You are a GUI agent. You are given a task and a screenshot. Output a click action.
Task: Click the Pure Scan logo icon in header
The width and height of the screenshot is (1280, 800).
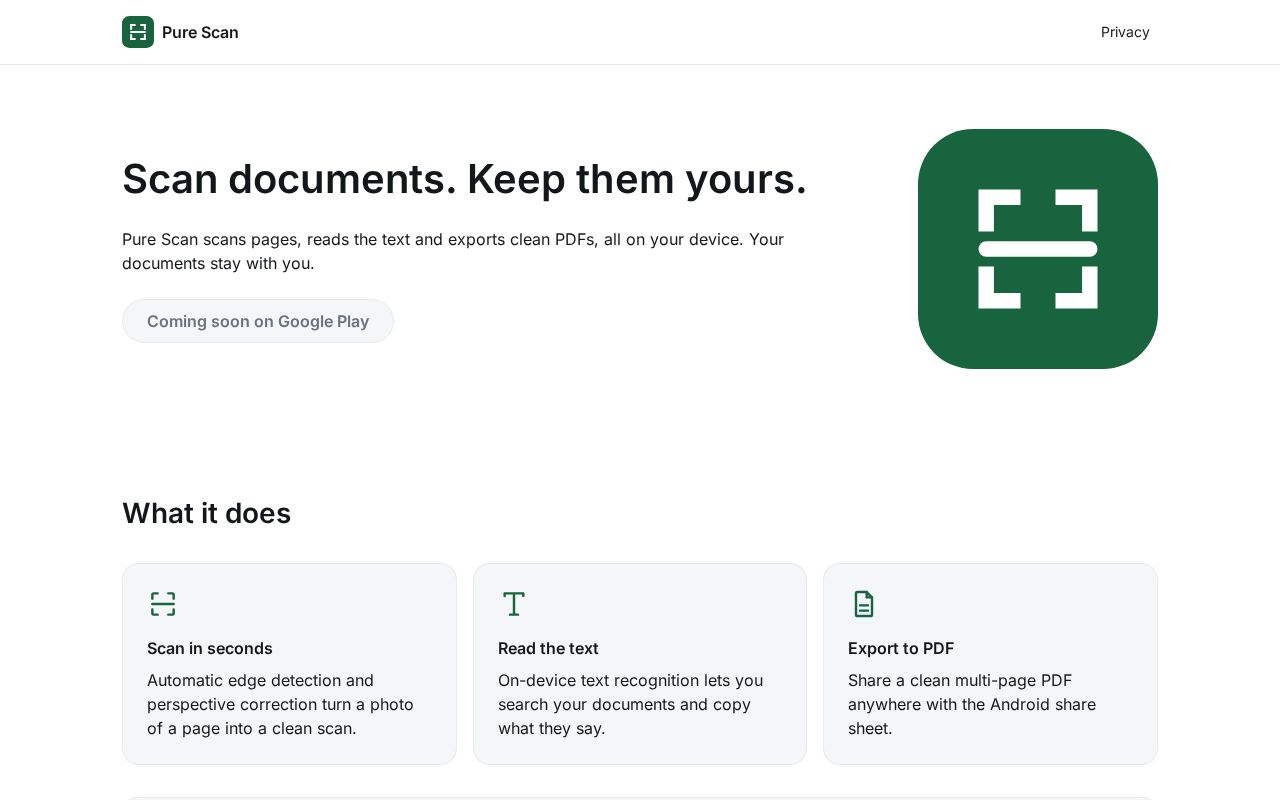138,32
